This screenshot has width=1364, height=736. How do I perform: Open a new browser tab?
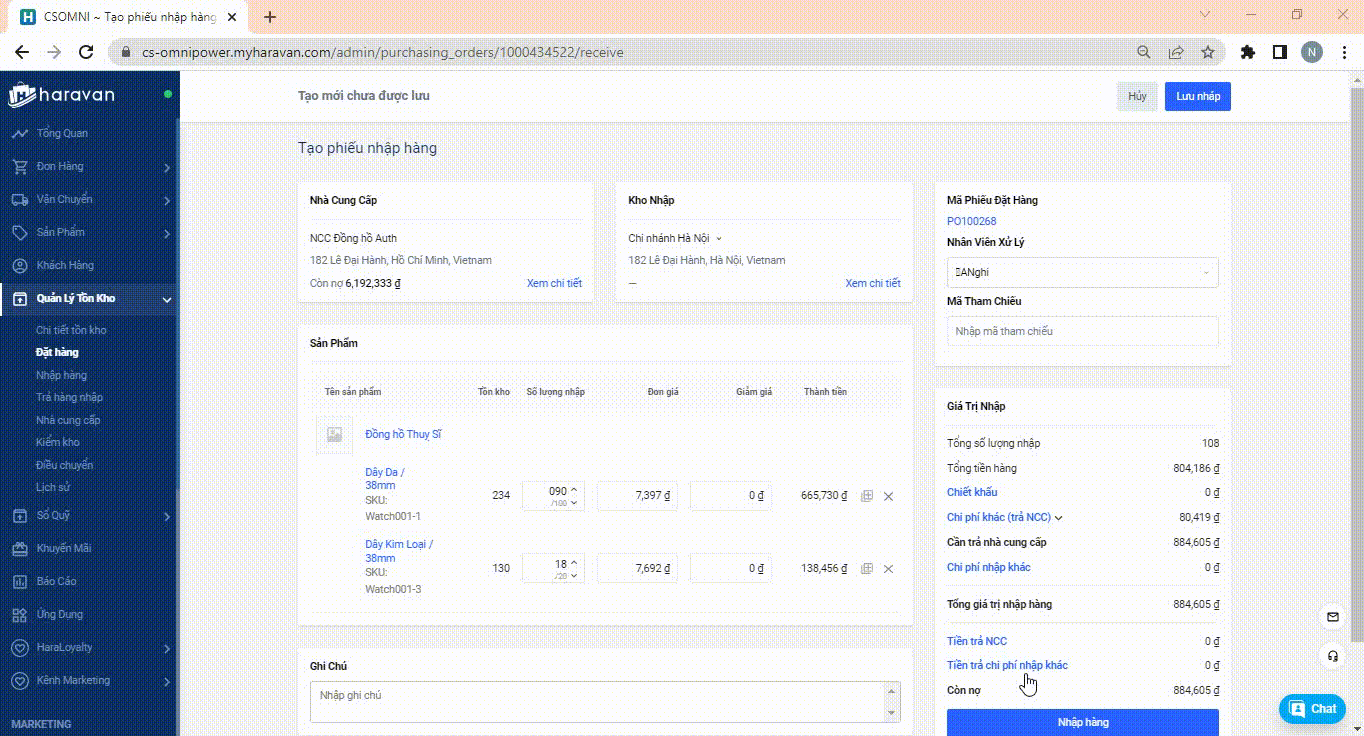coord(270,16)
